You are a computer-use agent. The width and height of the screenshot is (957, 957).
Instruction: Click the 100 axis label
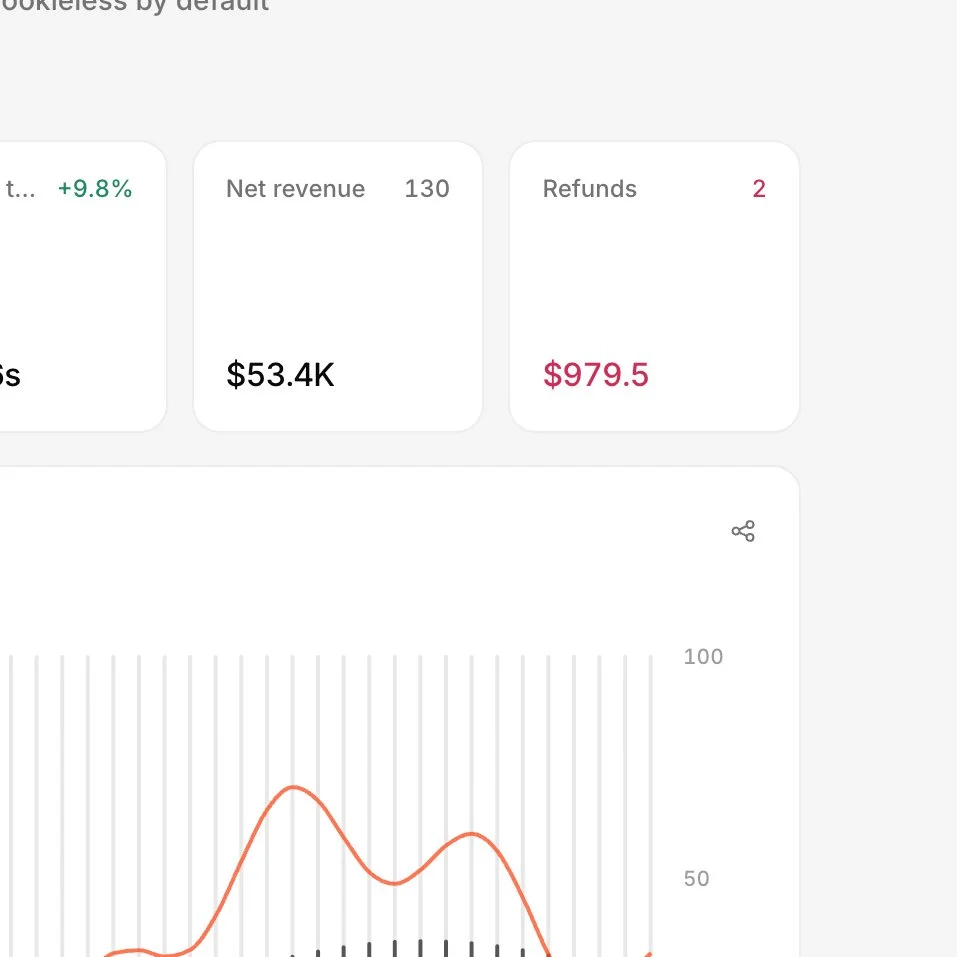[703, 657]
